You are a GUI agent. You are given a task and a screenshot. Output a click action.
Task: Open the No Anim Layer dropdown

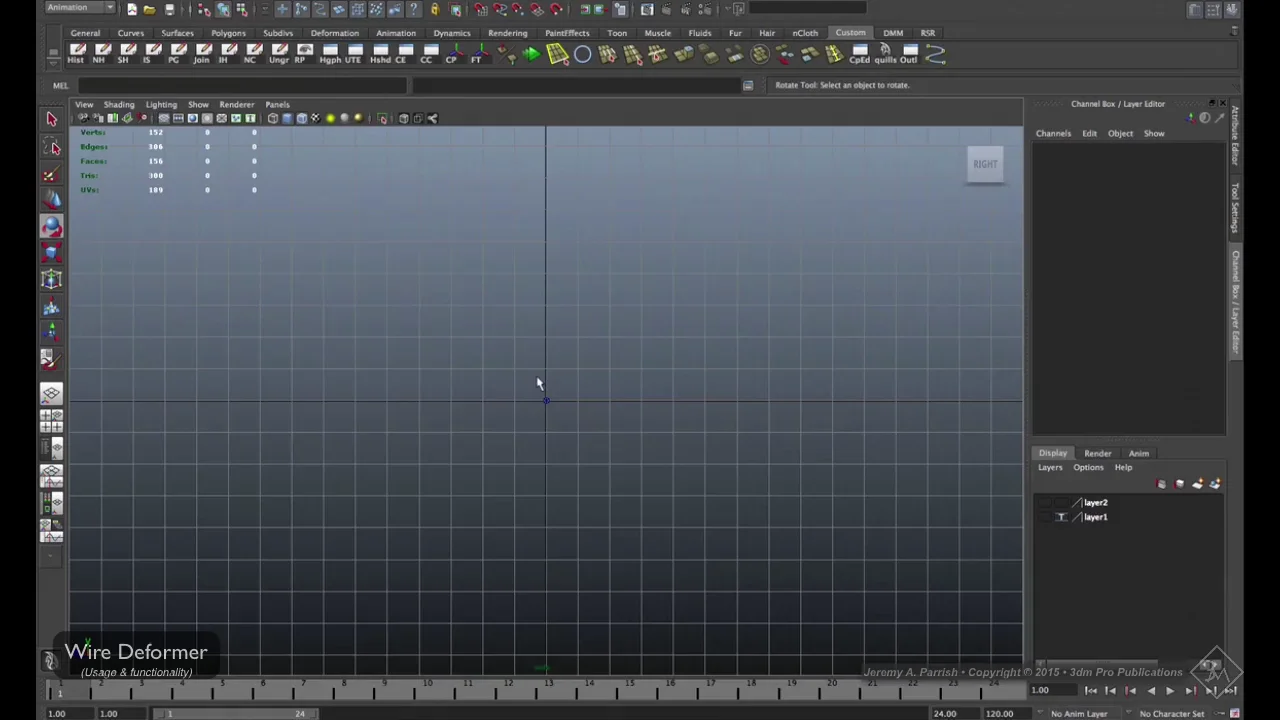point(1078,714)
